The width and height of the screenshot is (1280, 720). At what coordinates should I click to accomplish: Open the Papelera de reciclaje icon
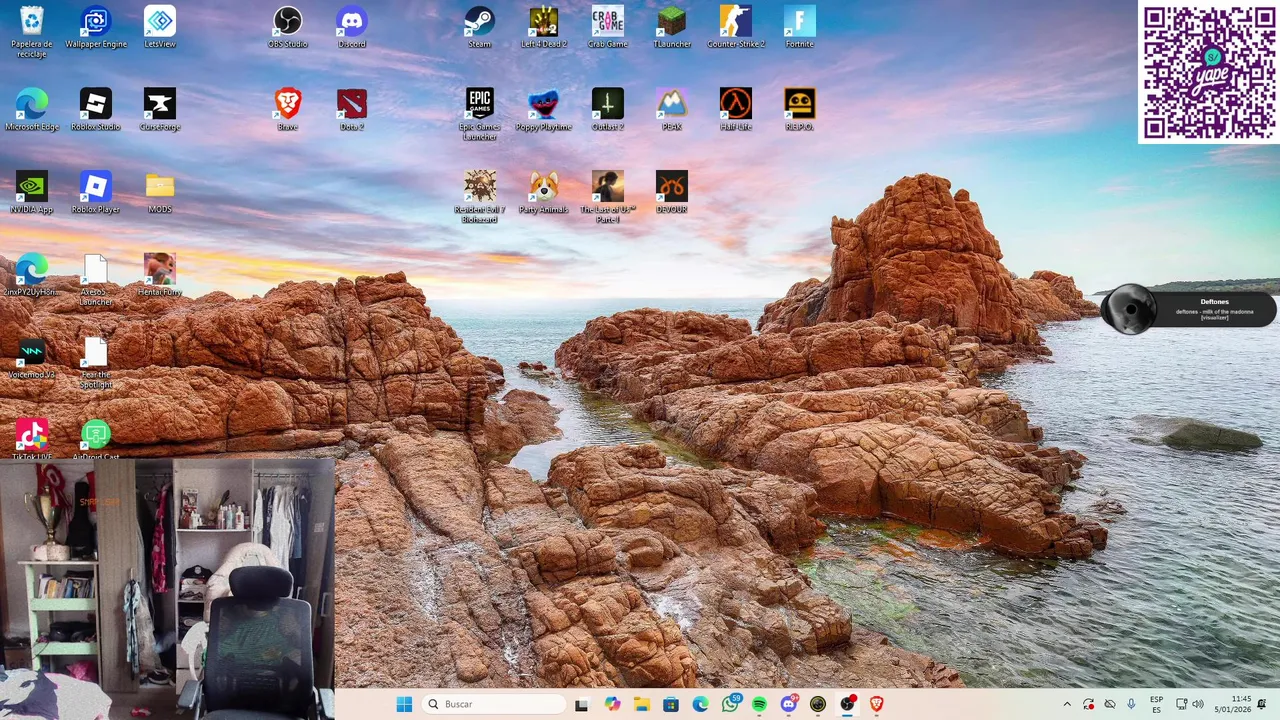(31, 31)
